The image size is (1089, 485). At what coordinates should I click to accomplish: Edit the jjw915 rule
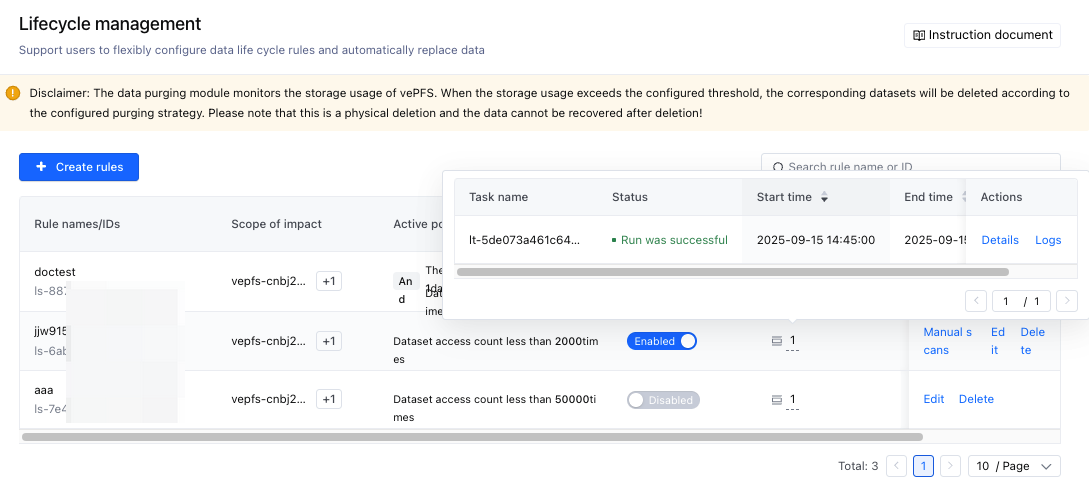(998, 341)
